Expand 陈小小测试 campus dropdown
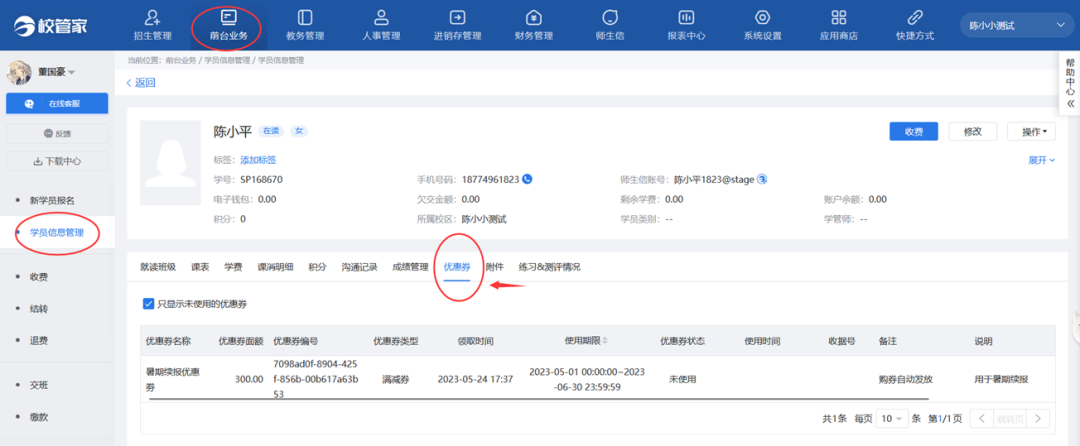Image resolution: width=1080 pixels, height=446 pixels. 1015,25
